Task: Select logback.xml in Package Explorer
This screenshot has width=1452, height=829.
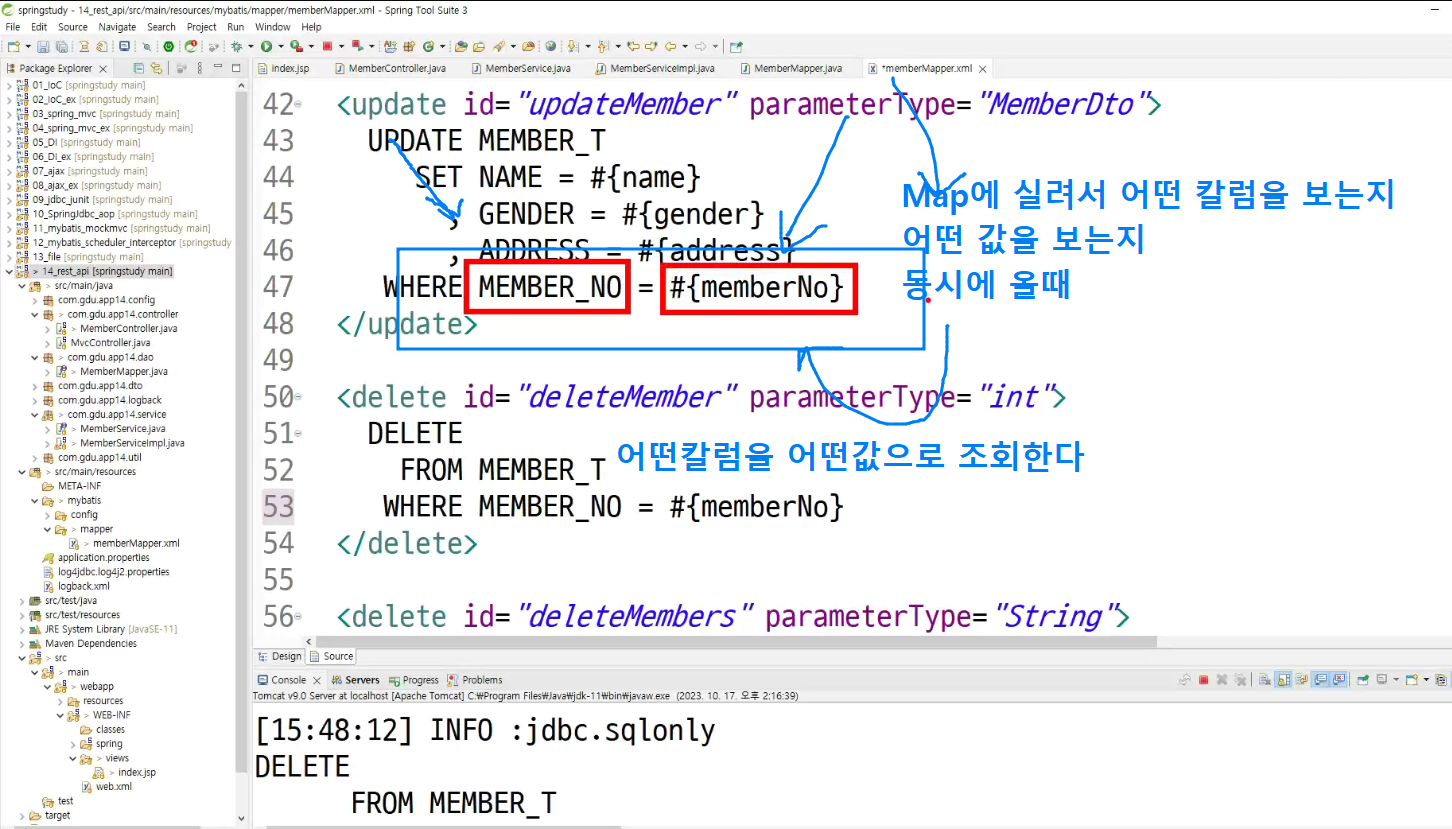Action: pyautogui.click(x=83, y=586)
